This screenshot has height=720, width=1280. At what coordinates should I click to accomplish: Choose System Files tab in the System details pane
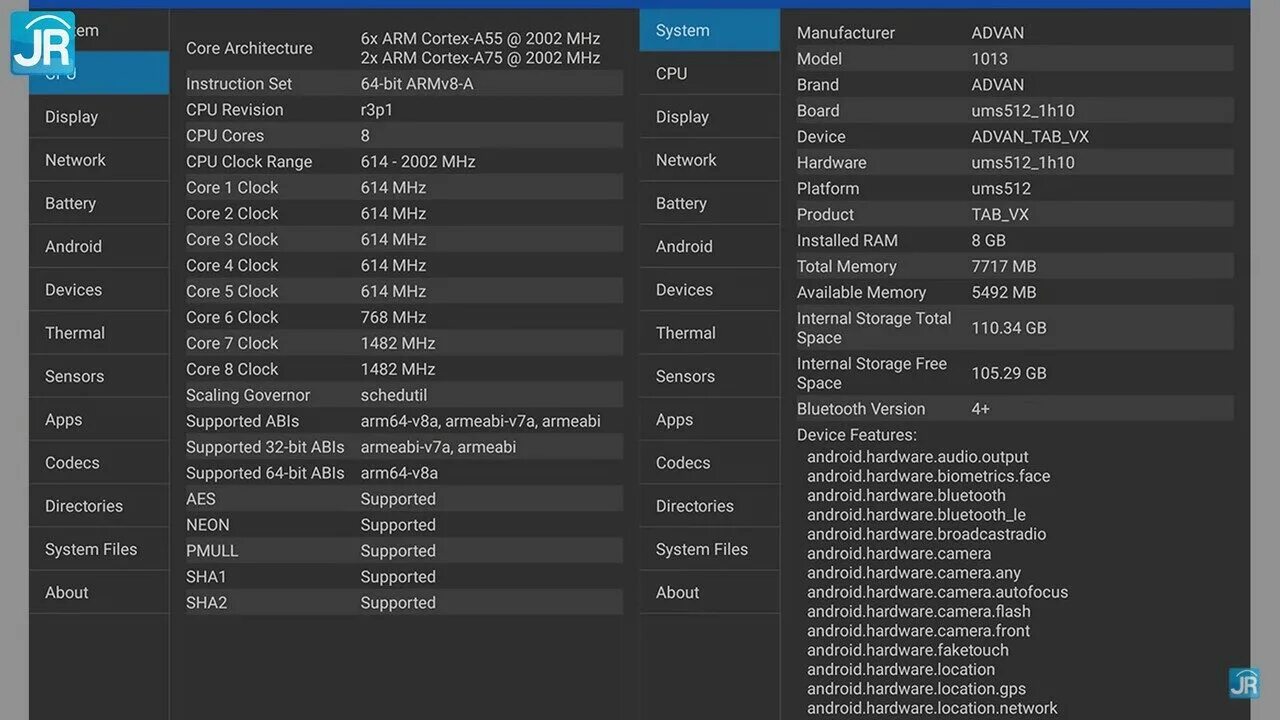pos(710,549)
